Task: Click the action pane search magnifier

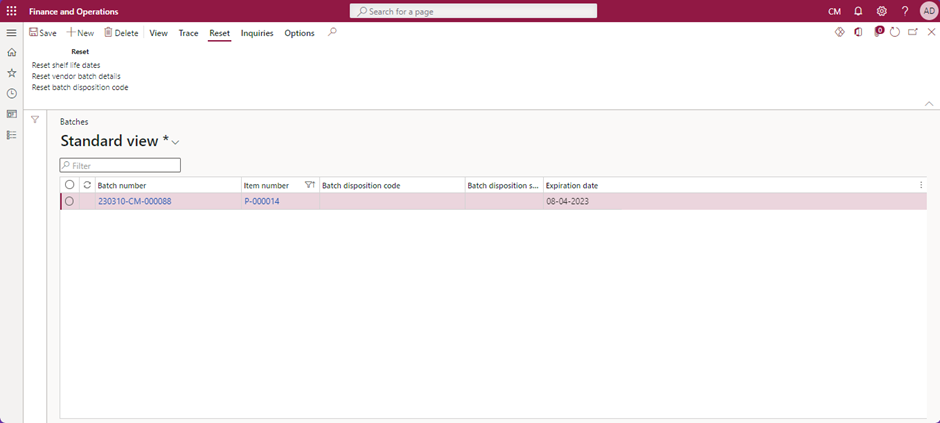Action: click(332, 32)
